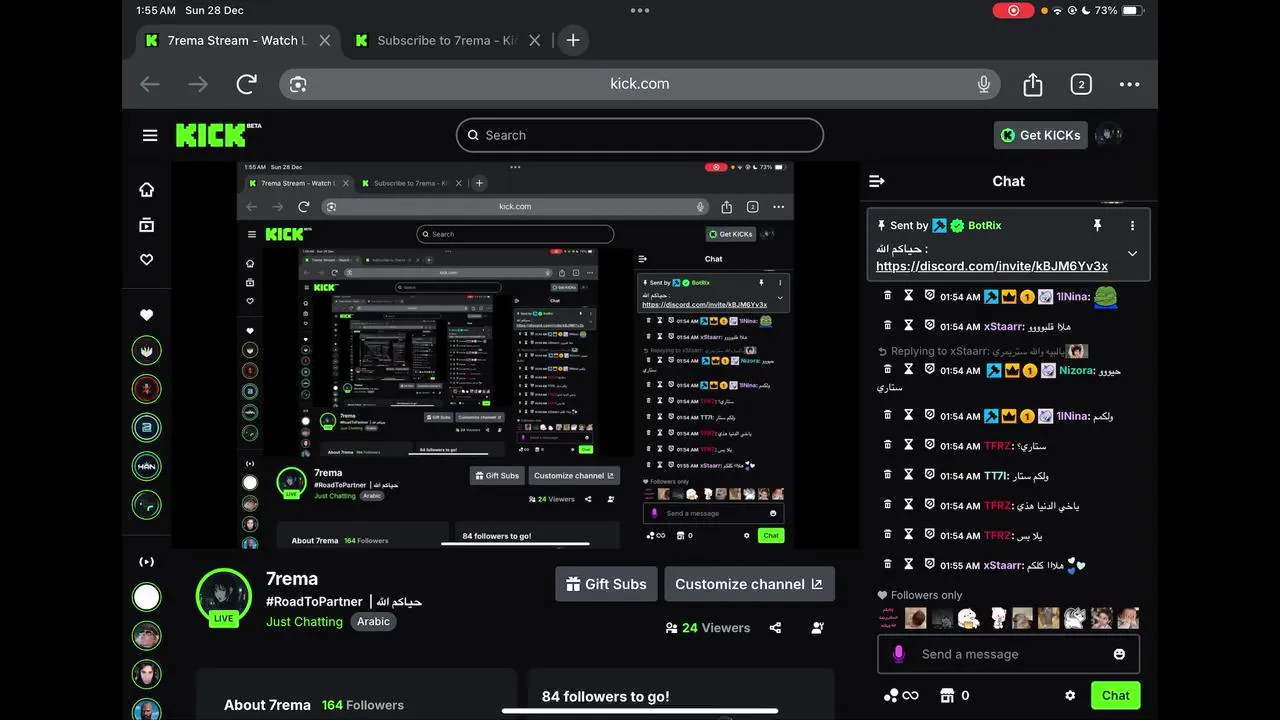Close the Subscribe to 7rema tab

coord(534,40)
